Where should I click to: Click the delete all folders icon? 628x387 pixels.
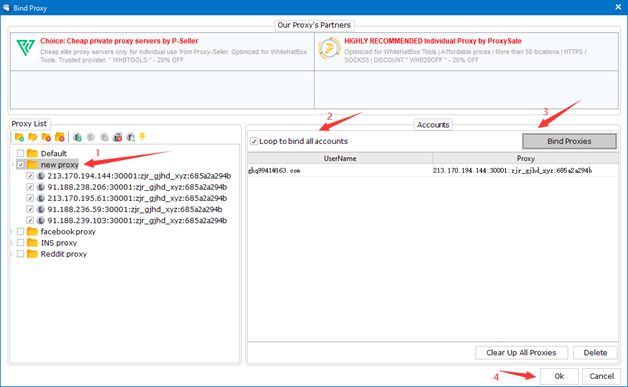pyautogui.click(x=60, y=137)
